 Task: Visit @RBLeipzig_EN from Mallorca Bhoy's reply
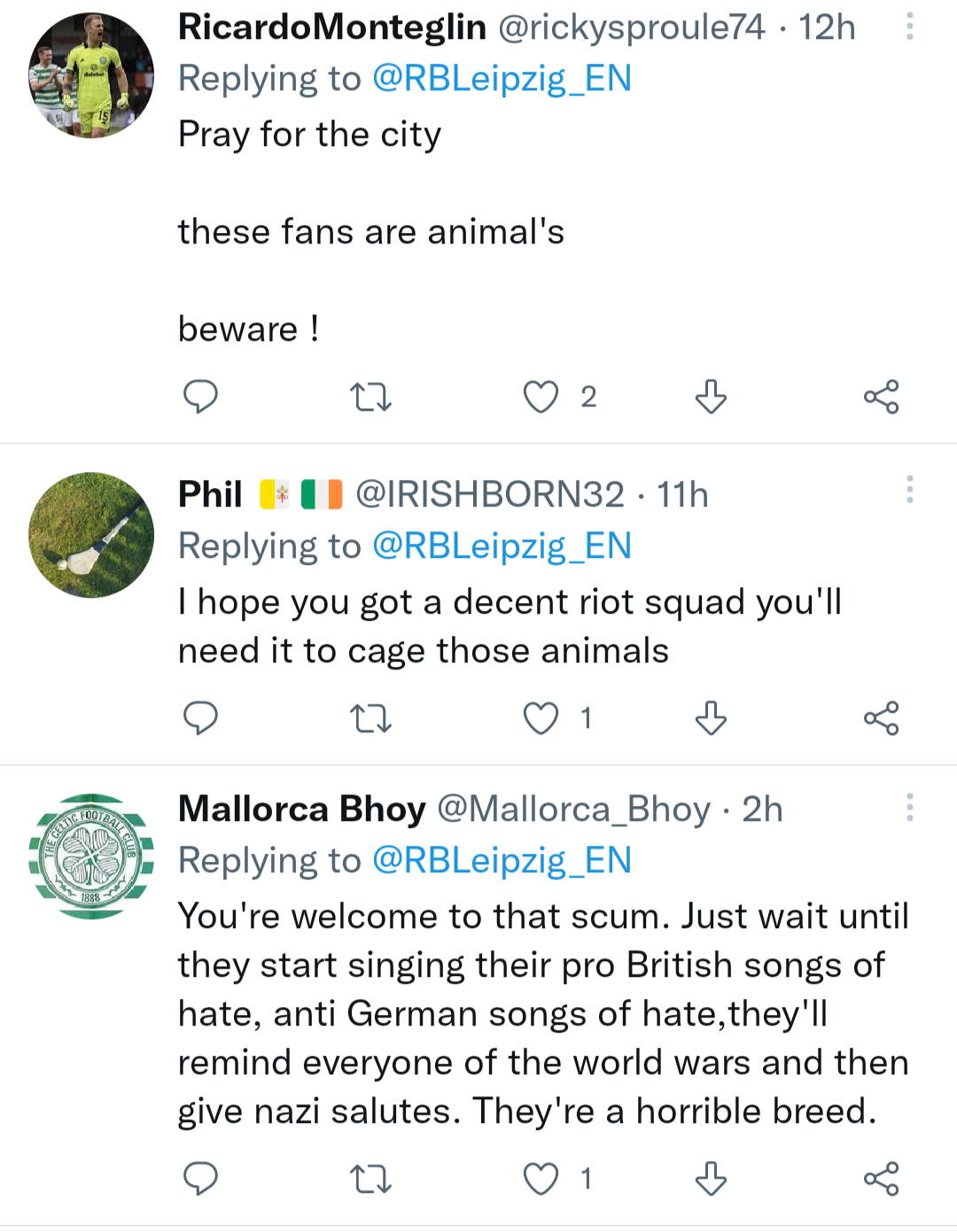coord(502,860)
